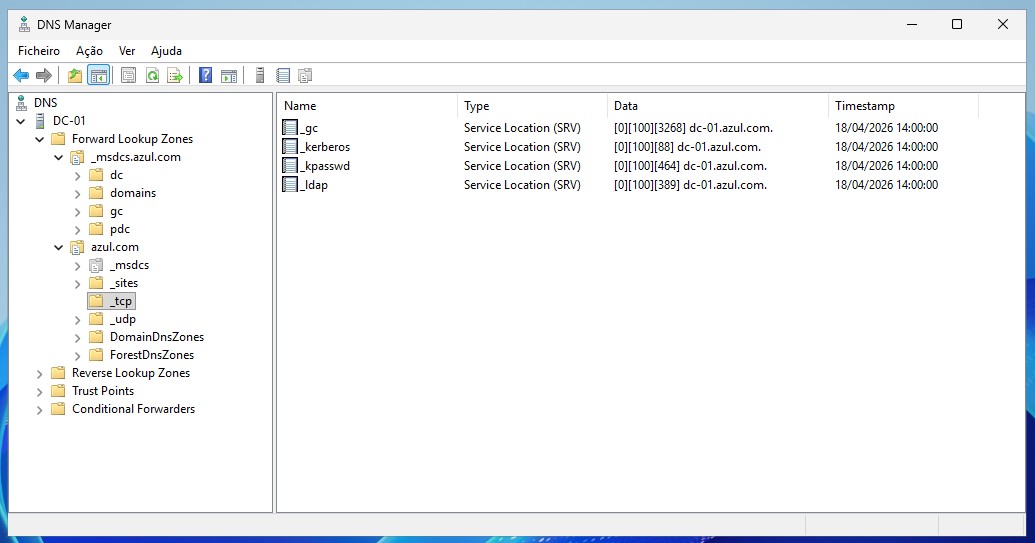Select the DNS root node in tree
This screenshot has width=1035, height=543.
point(46,102)
